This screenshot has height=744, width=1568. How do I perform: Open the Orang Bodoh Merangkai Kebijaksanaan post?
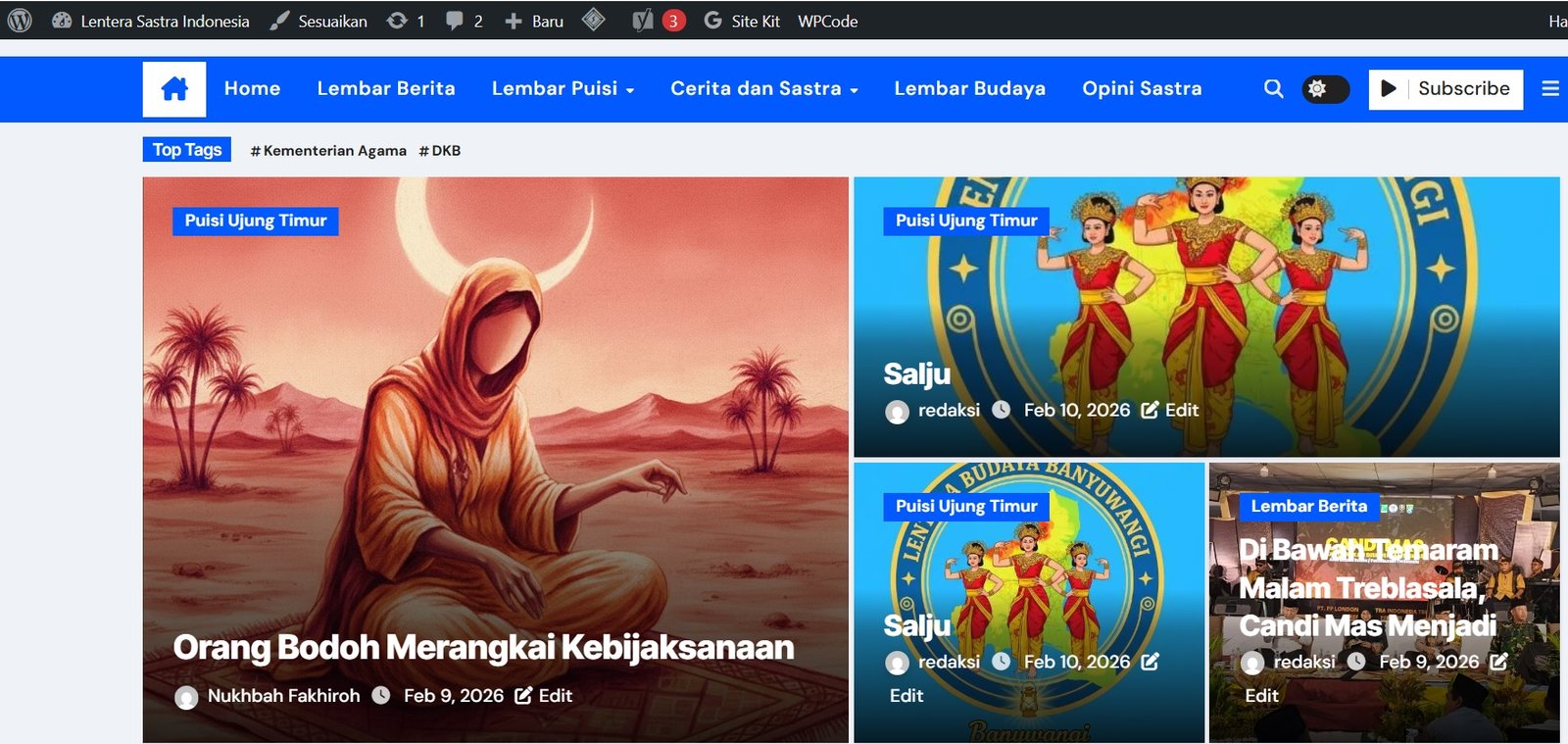[483, 647]
